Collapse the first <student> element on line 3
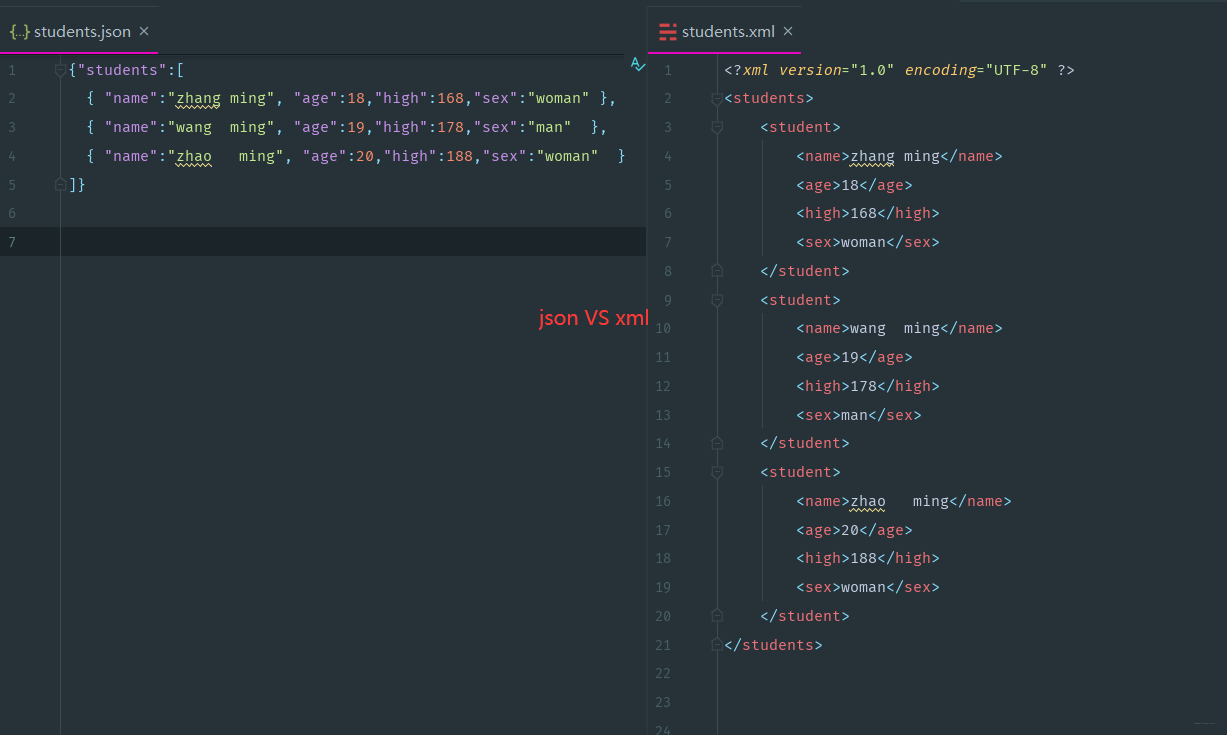The height and width of the screenshot is (735, 1227). point(717,128)
